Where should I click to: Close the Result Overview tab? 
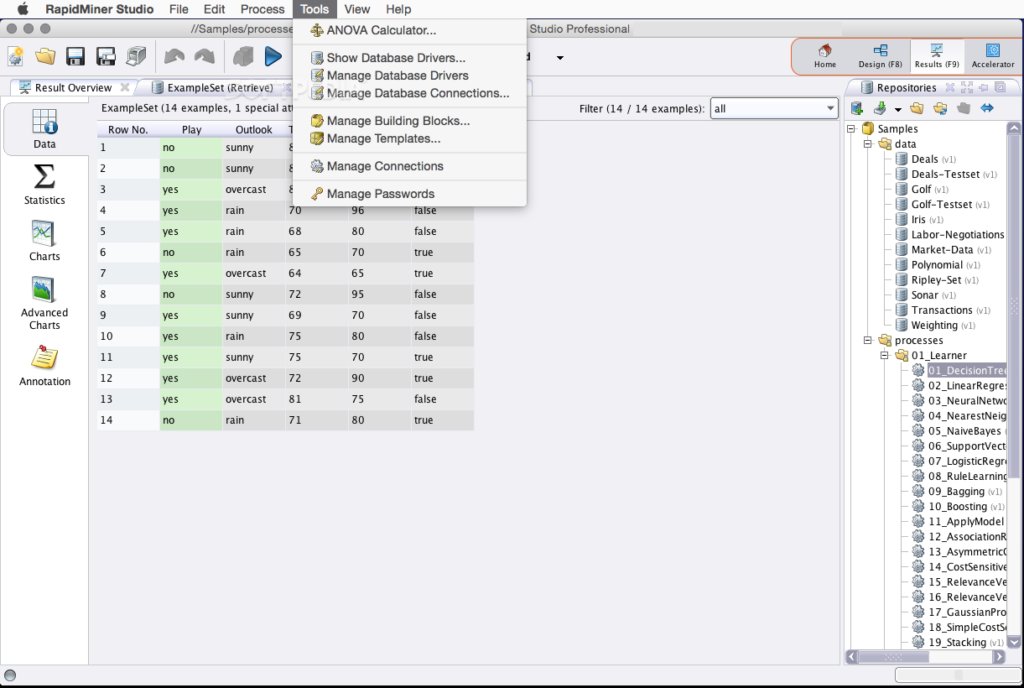pos(124,87)
